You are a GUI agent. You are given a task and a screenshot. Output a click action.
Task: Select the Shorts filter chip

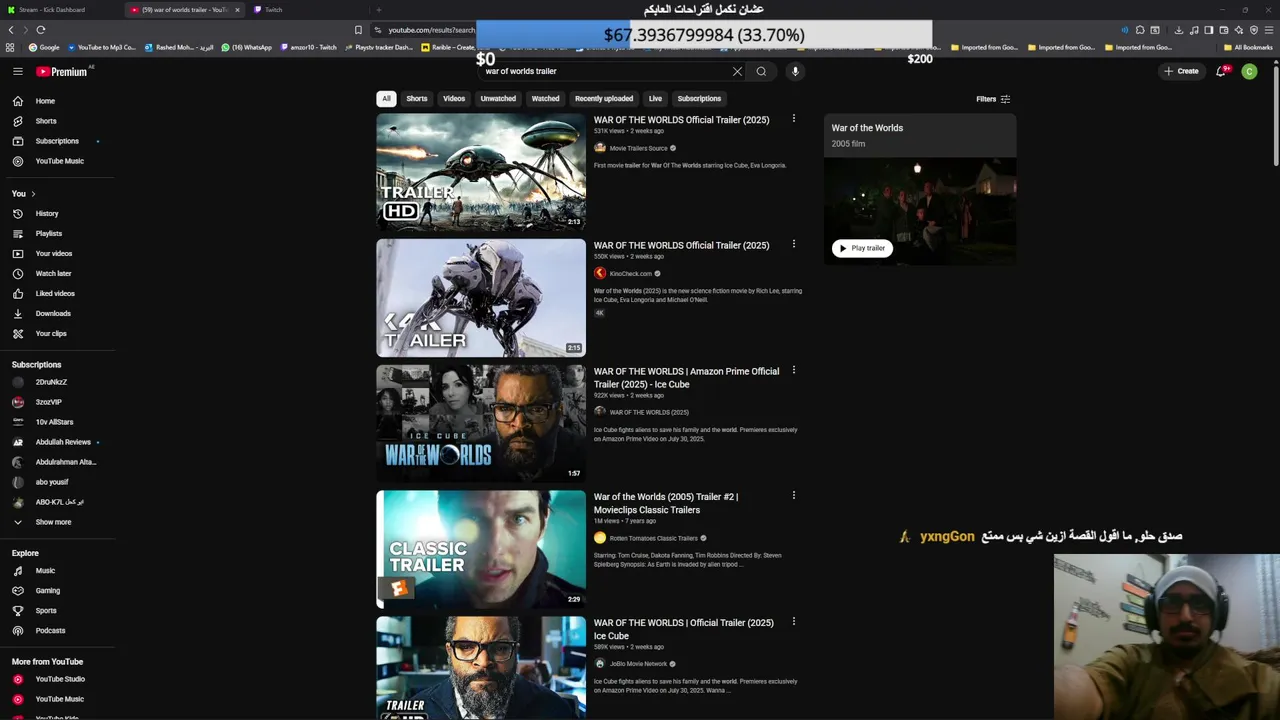tap(417, 98)
